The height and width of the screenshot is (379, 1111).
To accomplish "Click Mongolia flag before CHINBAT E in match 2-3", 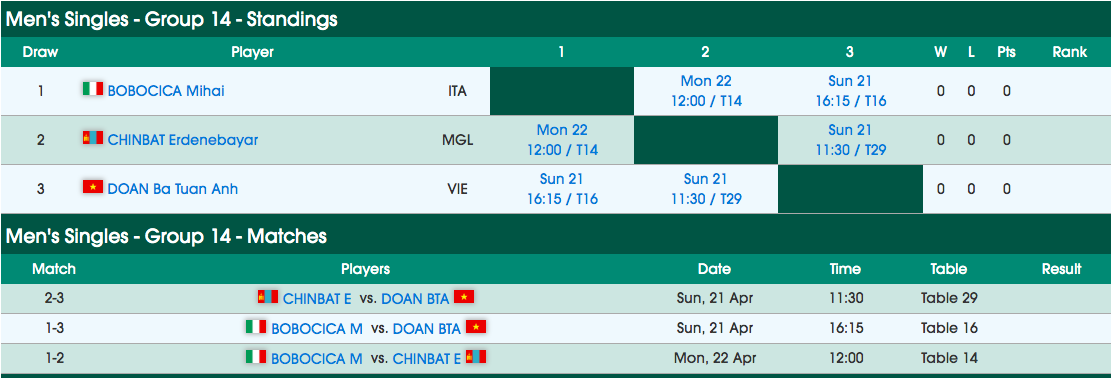I will pos(268,298).
